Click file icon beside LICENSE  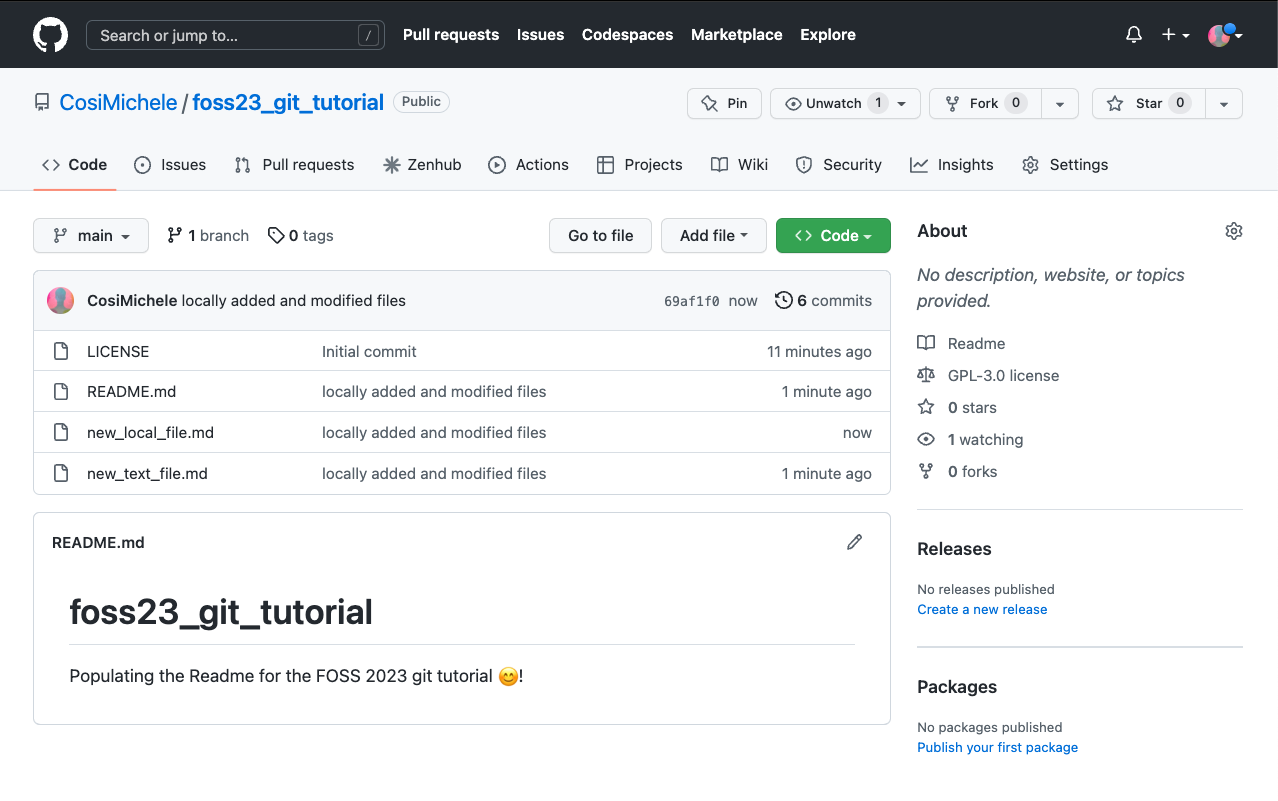61,352
